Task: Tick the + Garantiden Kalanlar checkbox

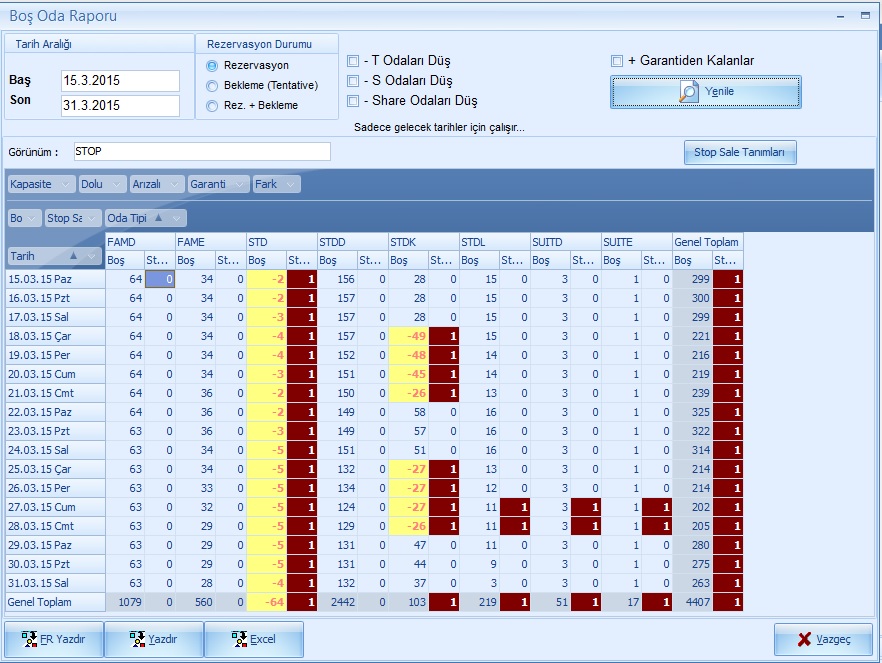Action: [617, 60]
